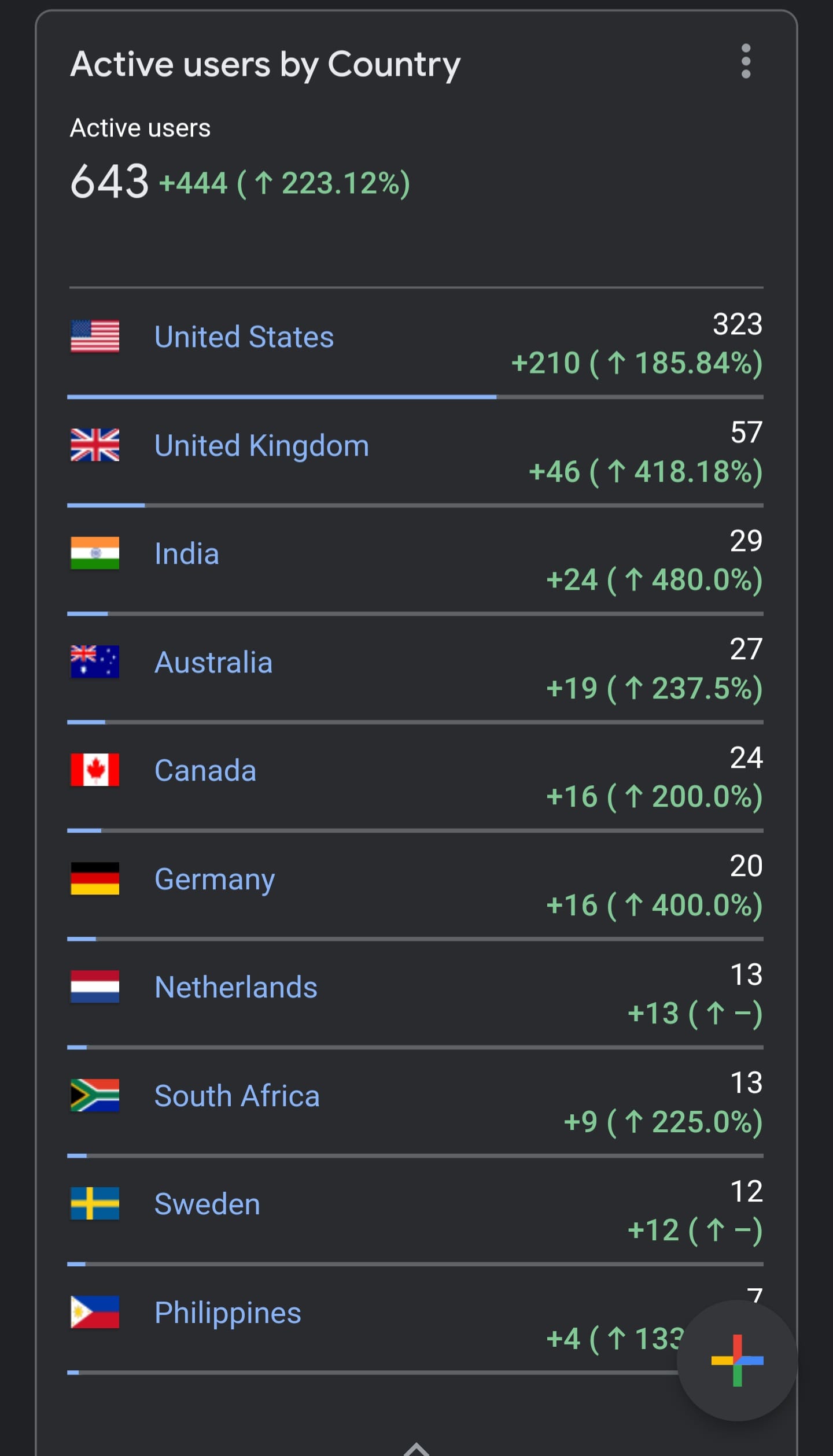Click the Australia flag icon
This screenshot has height=1456, width=833.
coord(95,662)
